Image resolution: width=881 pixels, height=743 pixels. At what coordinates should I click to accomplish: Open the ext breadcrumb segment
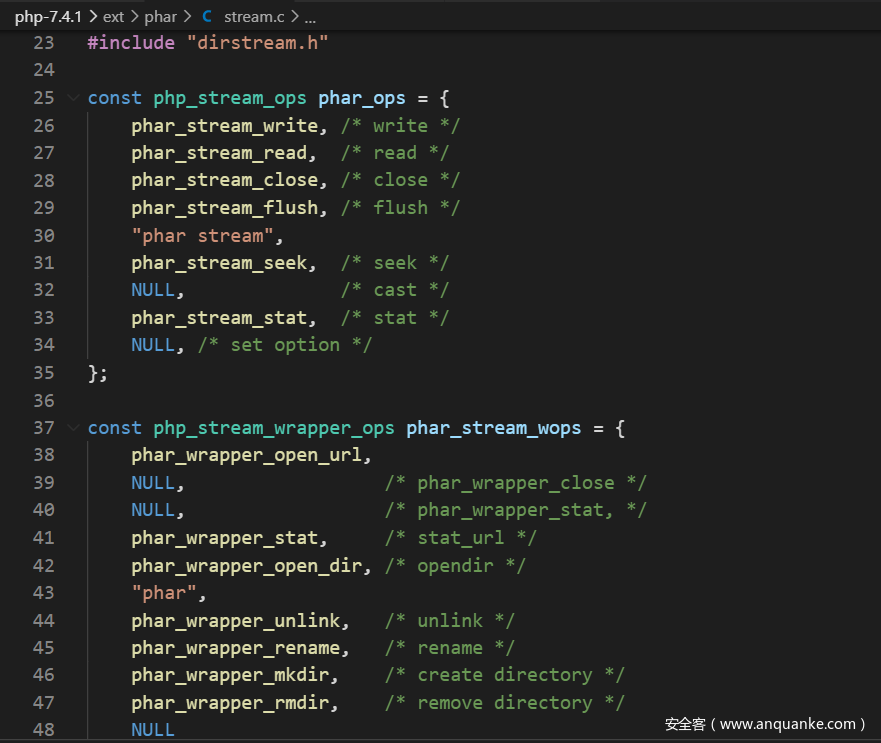coord(113,17)
